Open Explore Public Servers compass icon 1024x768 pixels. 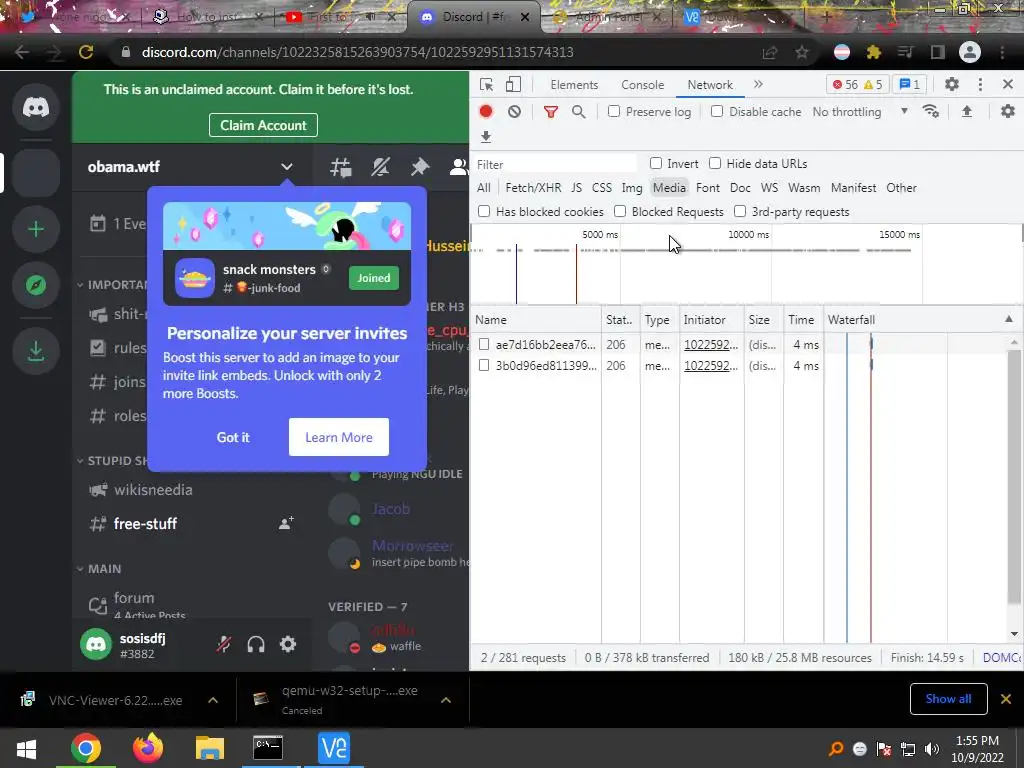click(x=36, y=285)
